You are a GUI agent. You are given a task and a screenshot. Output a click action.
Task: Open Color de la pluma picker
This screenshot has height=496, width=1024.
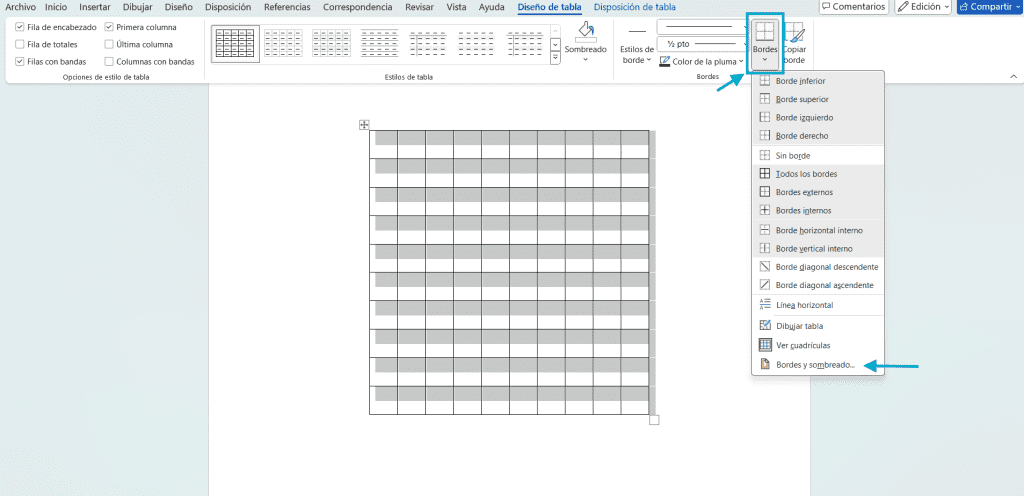point(702,61)
